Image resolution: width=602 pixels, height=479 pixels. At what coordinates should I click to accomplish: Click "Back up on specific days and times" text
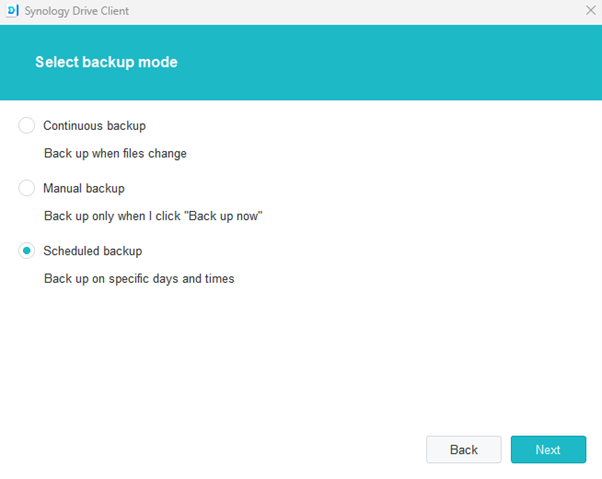point(139,278)
